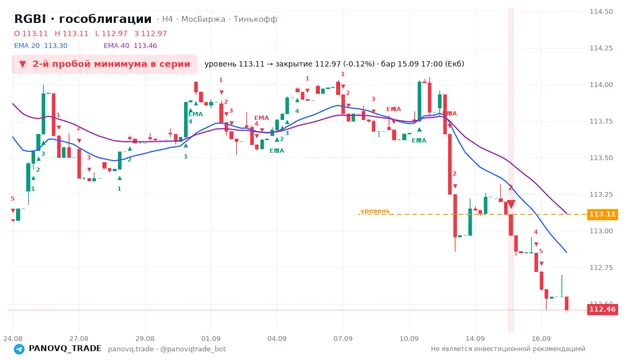Click the last red candle at the chart's right edge
Screen dimensions: 640x360
point(567,303)
